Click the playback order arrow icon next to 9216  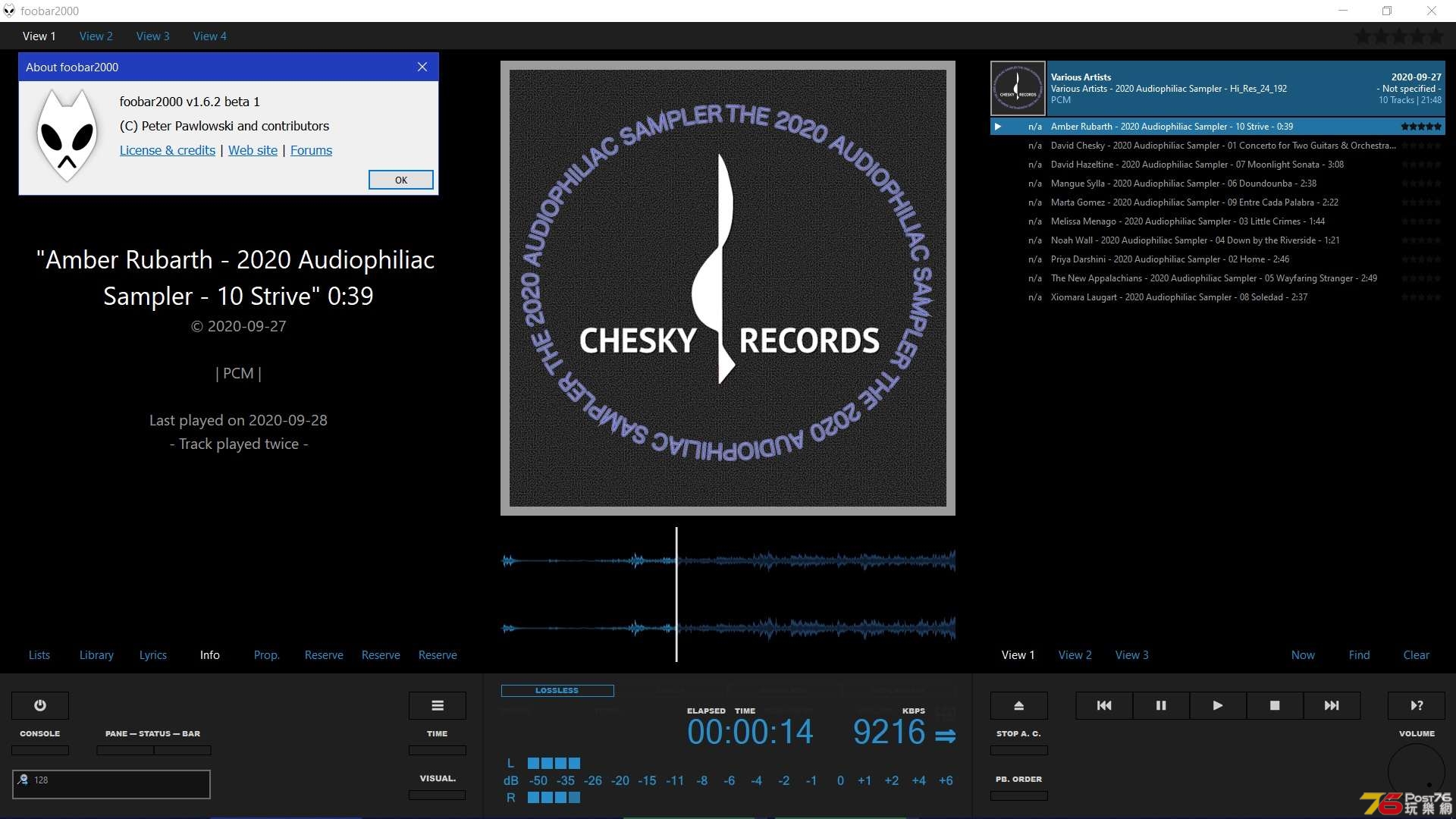(x=945, y=736)
